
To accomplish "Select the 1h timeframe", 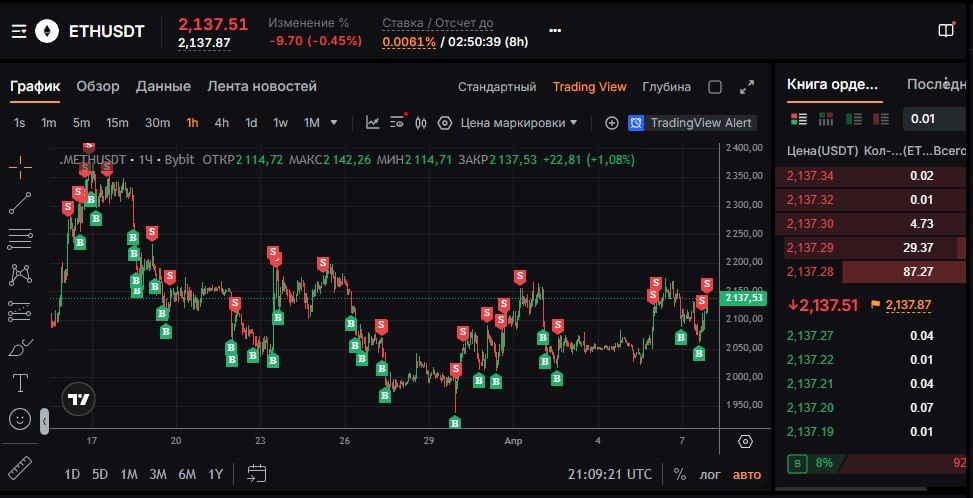I will click(x=192, y=123).
